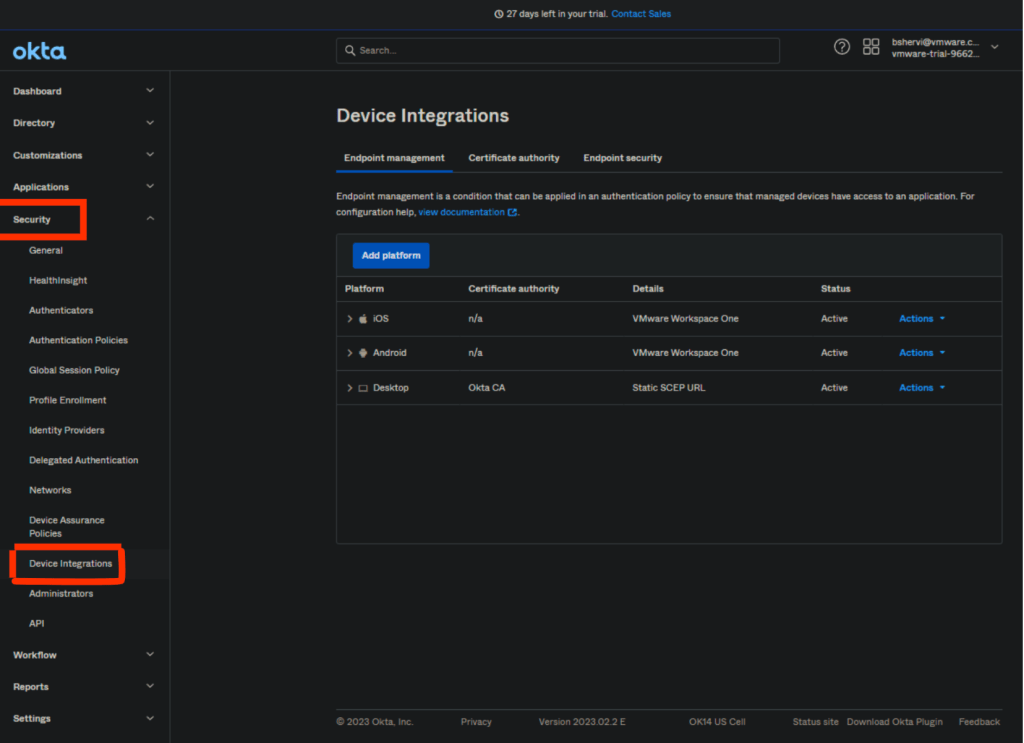Click the external link icon beside view documentation

tap(513, 213)
